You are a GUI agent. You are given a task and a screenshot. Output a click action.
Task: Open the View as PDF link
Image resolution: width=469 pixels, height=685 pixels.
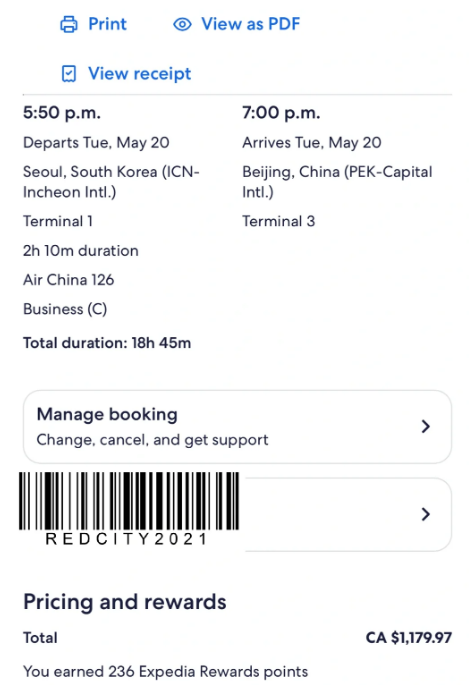pyautogui.click(x=250, y=24)
